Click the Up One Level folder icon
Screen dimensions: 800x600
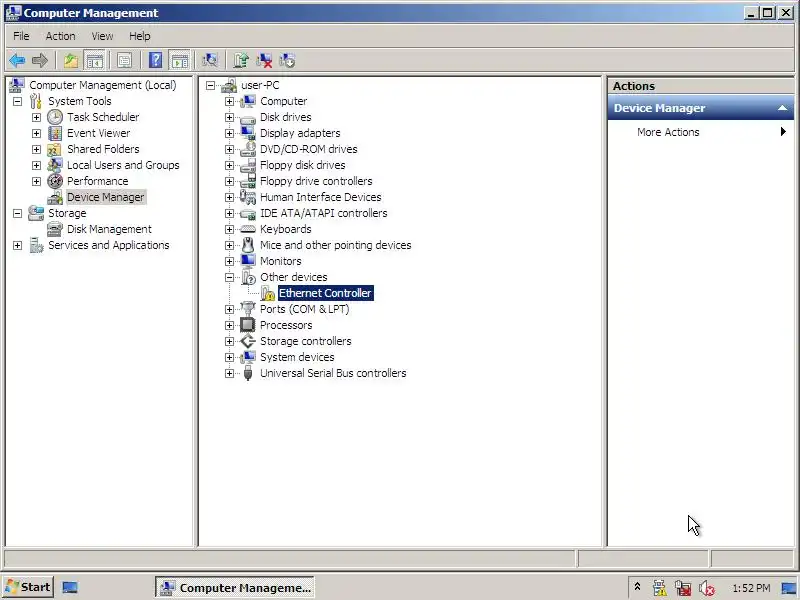click(71, 61)
